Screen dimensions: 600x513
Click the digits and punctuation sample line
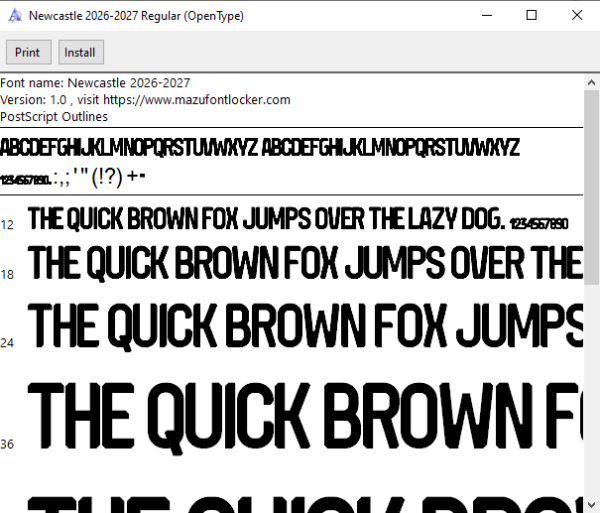pos(73,177)
